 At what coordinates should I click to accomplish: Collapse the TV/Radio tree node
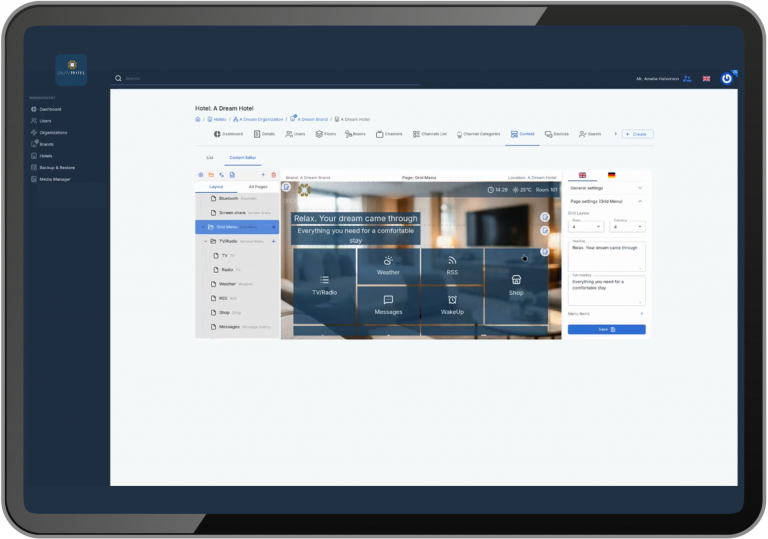(204, 241)
